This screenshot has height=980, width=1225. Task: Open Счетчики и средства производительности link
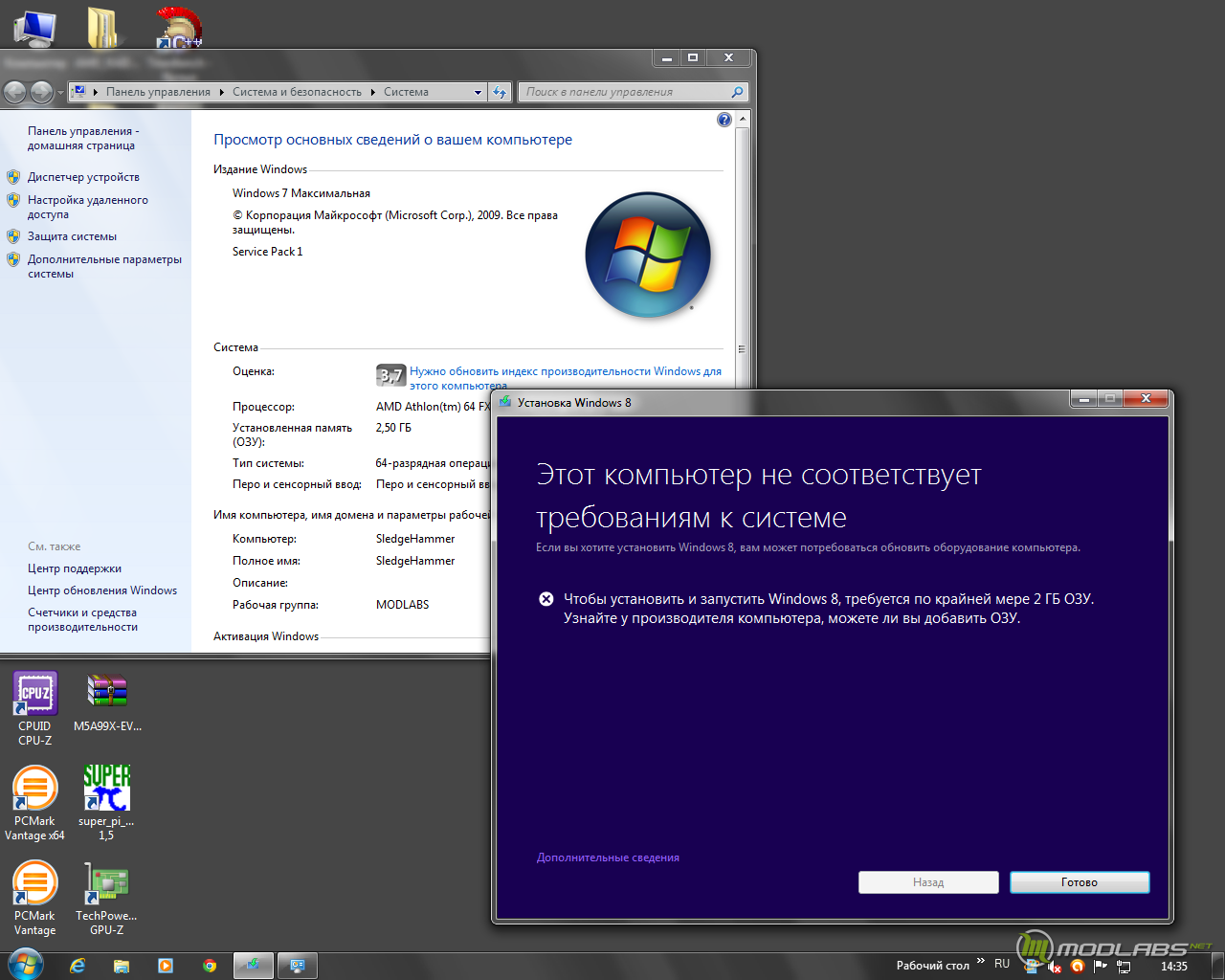click(82, 619)
